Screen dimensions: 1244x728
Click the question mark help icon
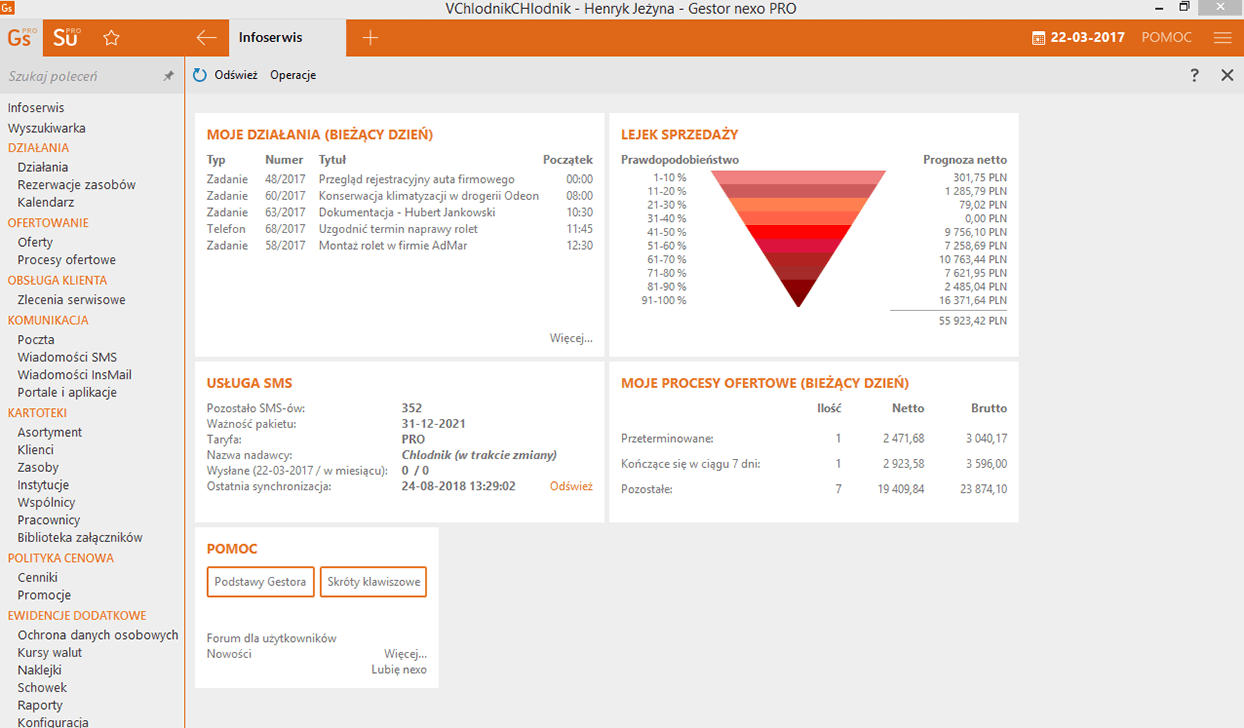[1194, 75]
